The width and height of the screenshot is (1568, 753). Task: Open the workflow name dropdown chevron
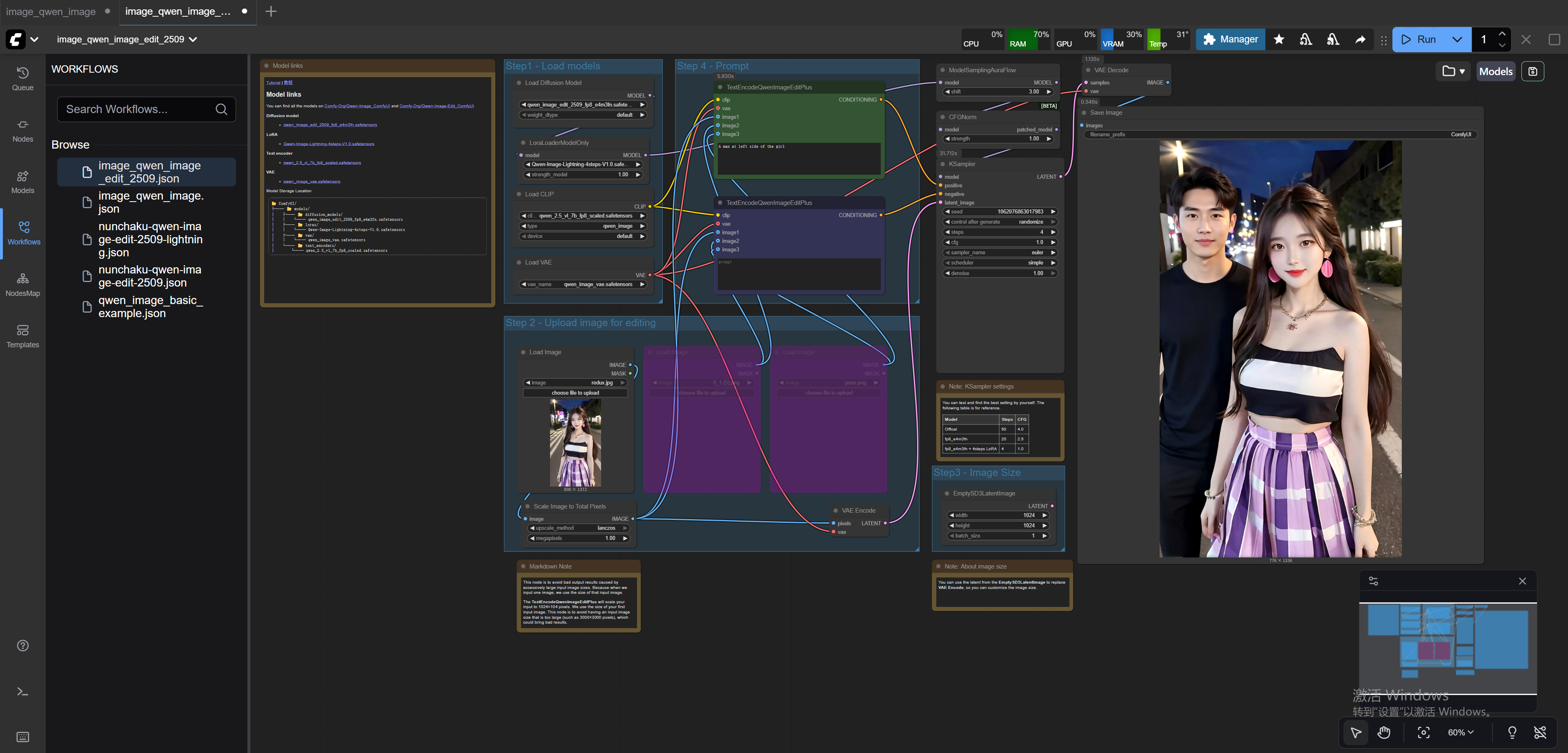coord(193,40)
